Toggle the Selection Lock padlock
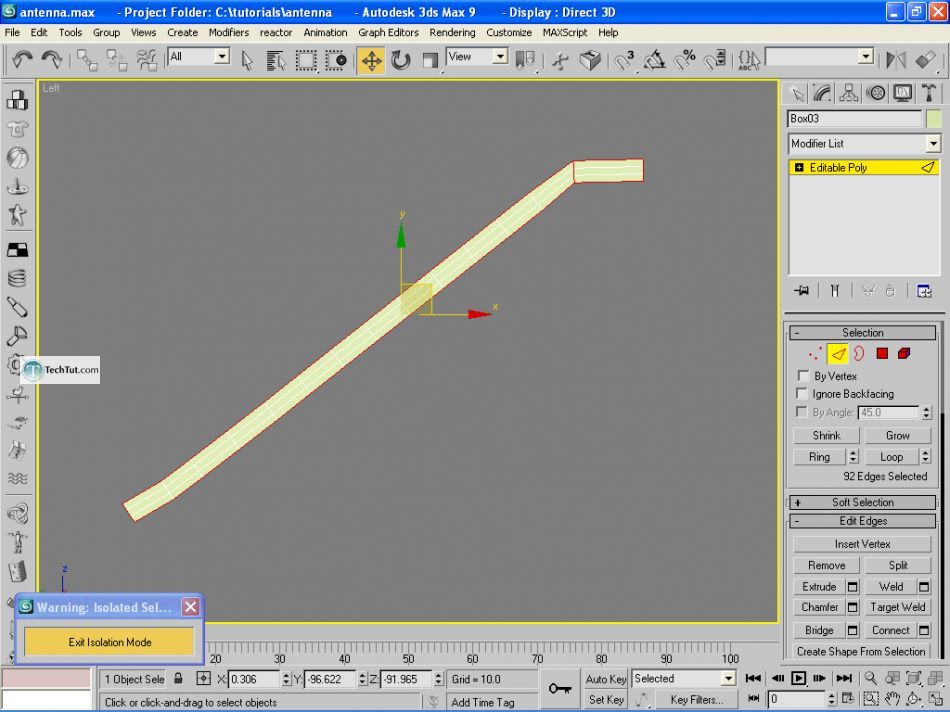The height and width of the screenshot is (712, 950). coord(178,678)
